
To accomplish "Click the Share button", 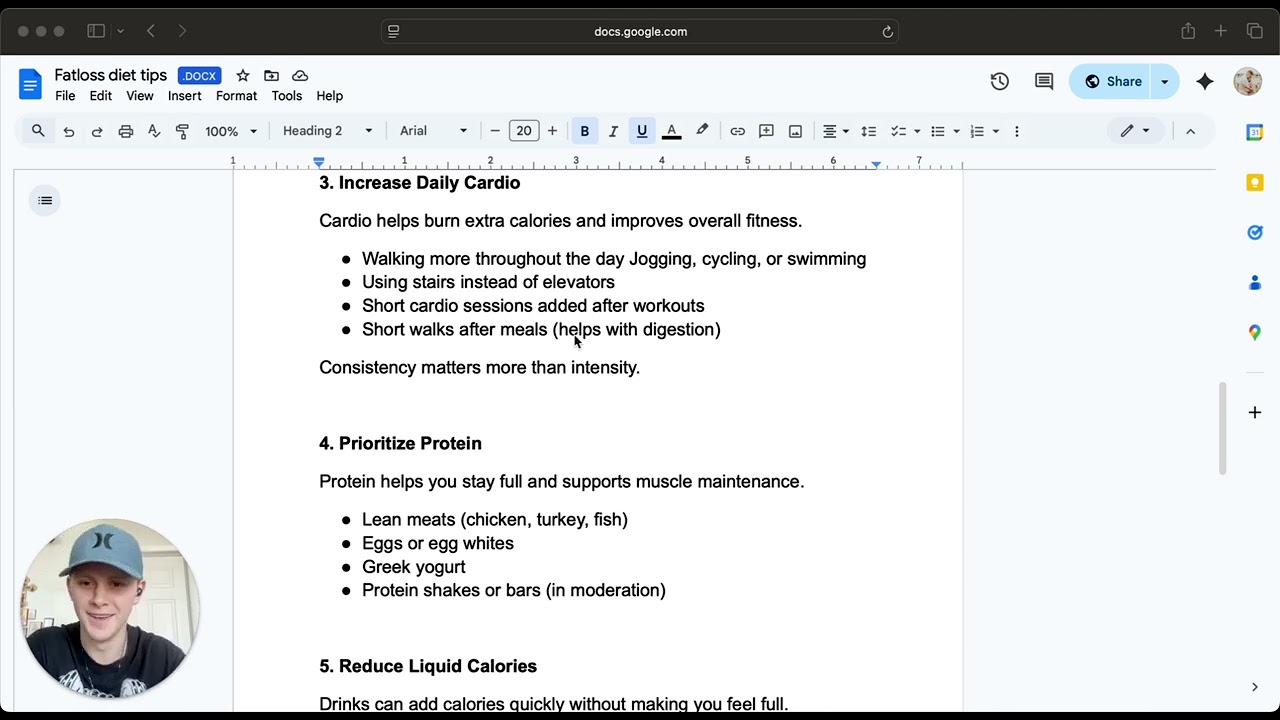I will coord(1111,82).
